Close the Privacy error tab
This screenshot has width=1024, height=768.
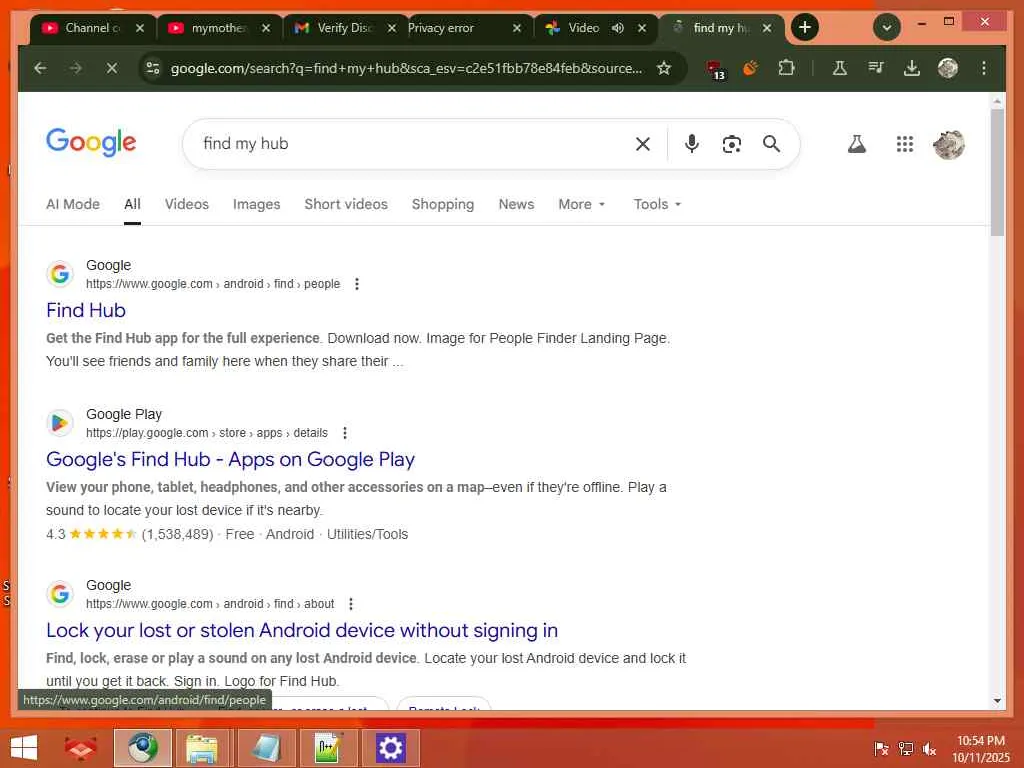tap(517, 28)
